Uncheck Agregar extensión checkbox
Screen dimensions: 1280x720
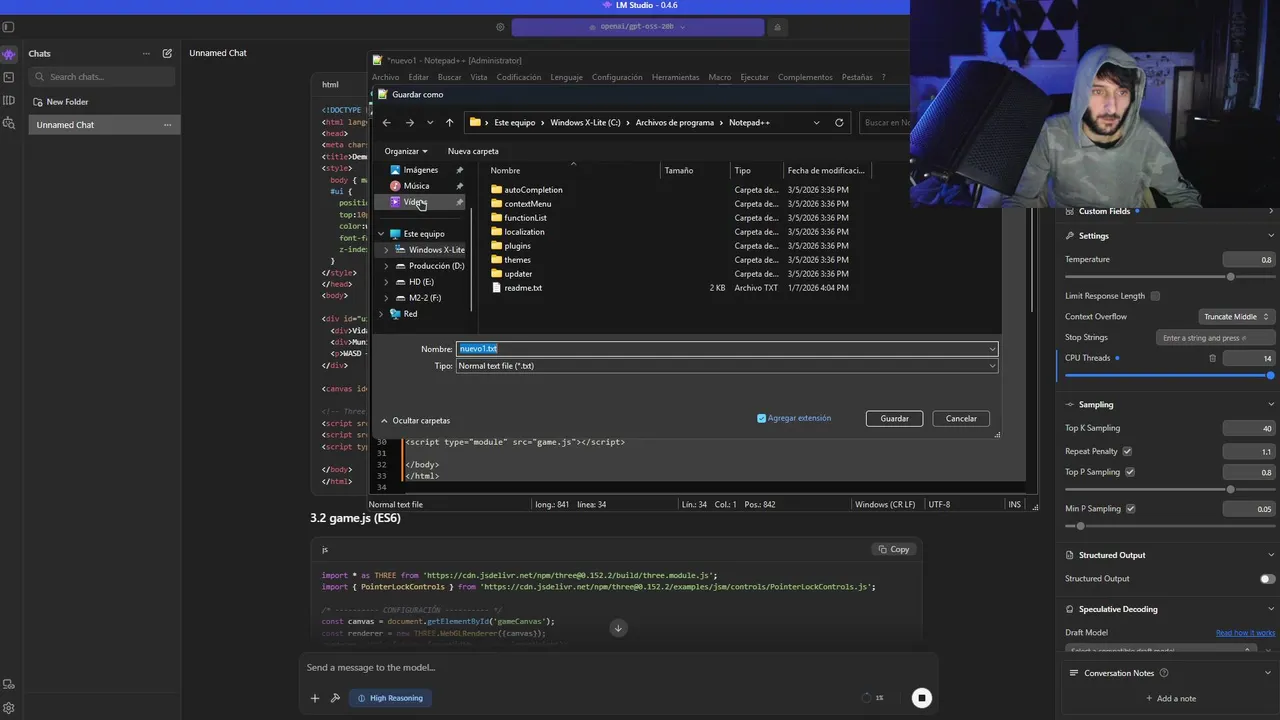point(762,418)
